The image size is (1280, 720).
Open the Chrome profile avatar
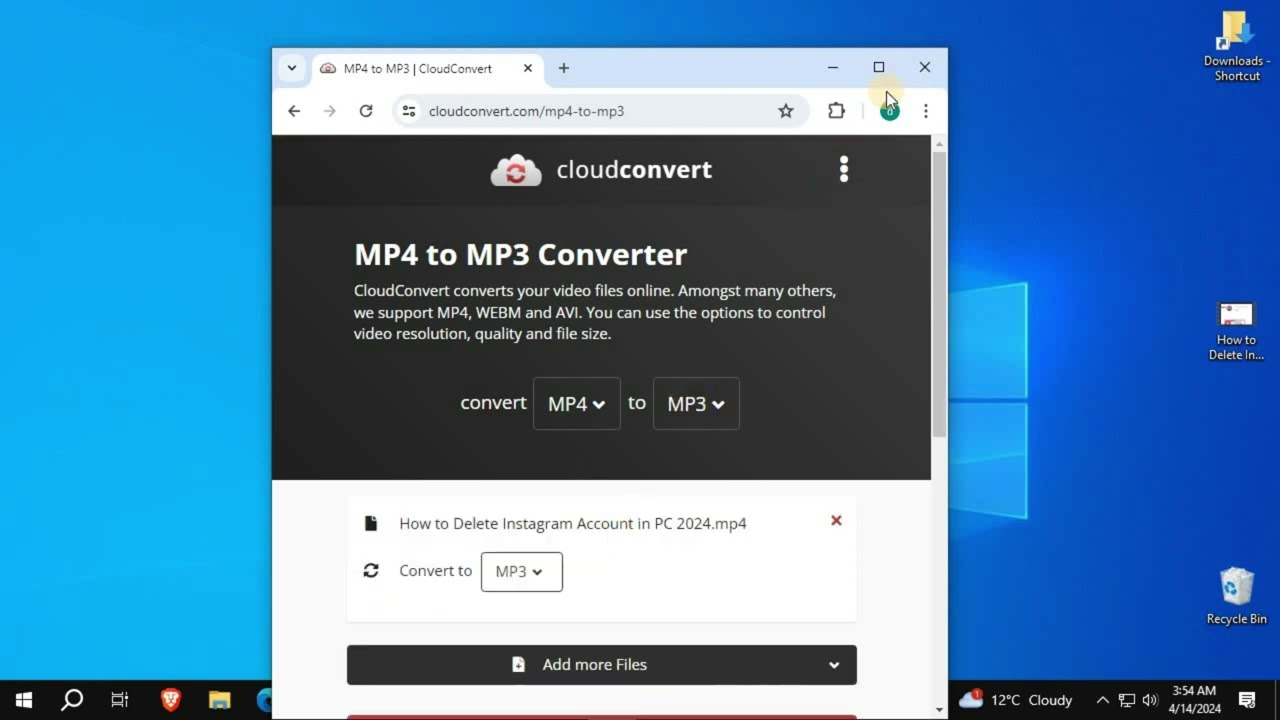889,111
